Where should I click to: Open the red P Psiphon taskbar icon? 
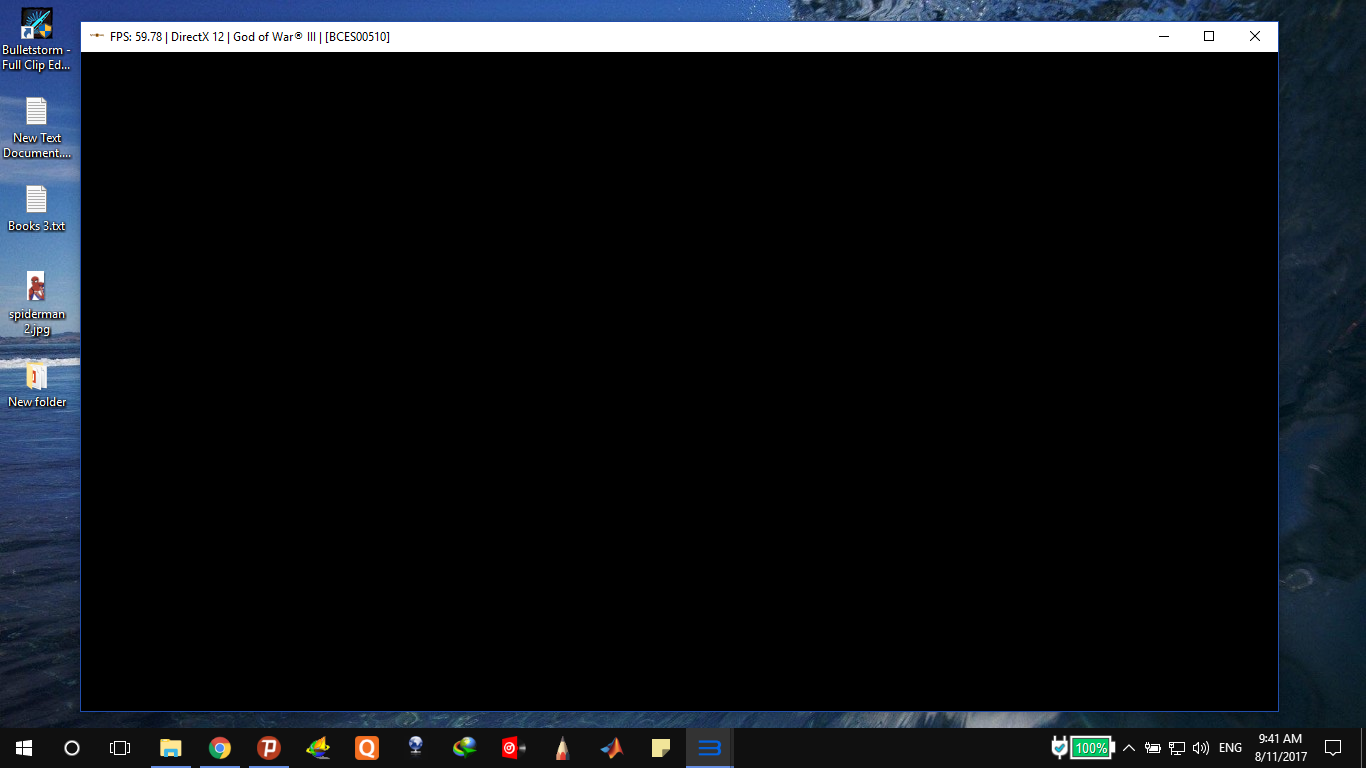[269, 748]
